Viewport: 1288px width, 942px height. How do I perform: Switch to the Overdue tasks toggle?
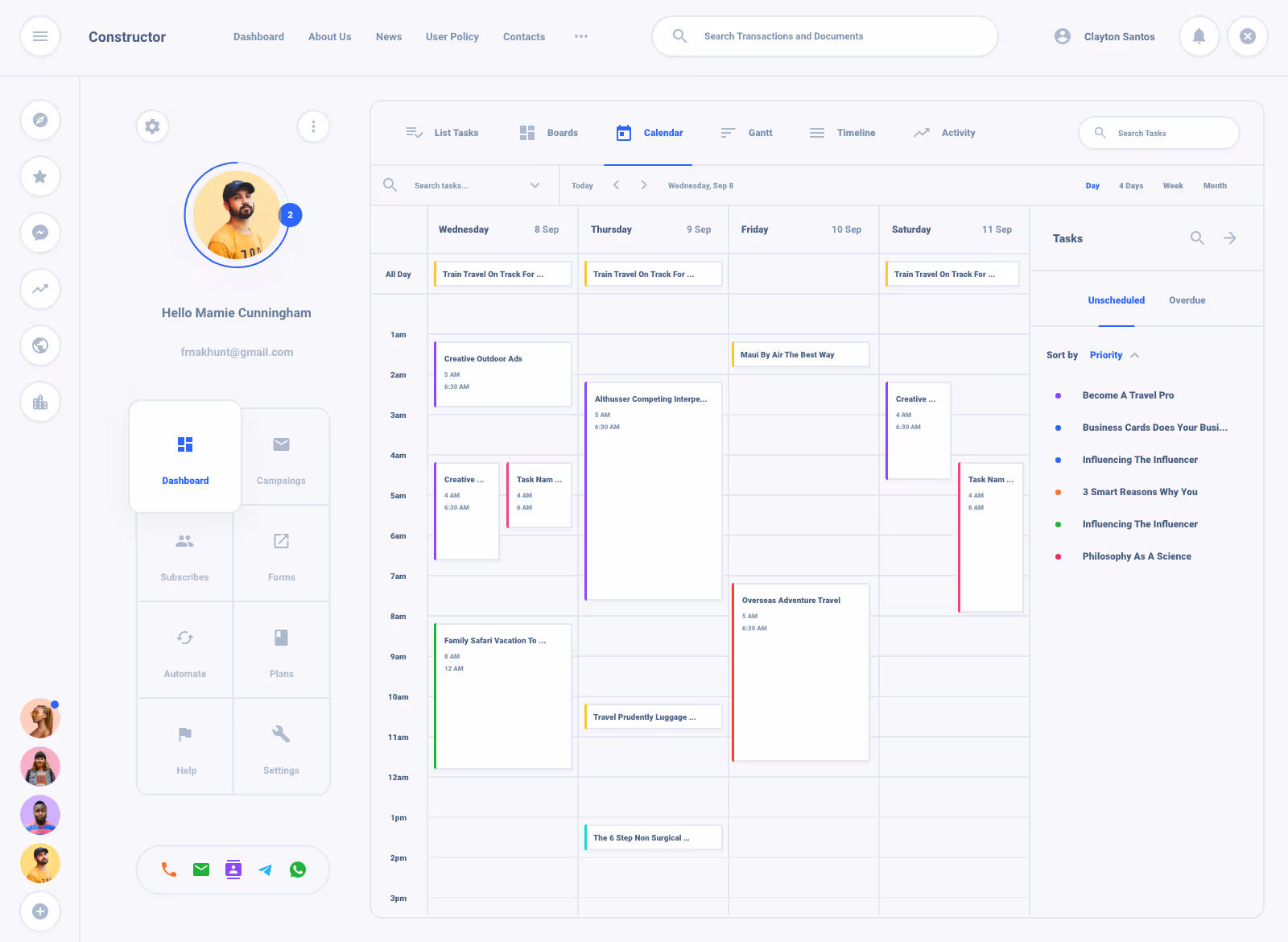(1187, 300)
